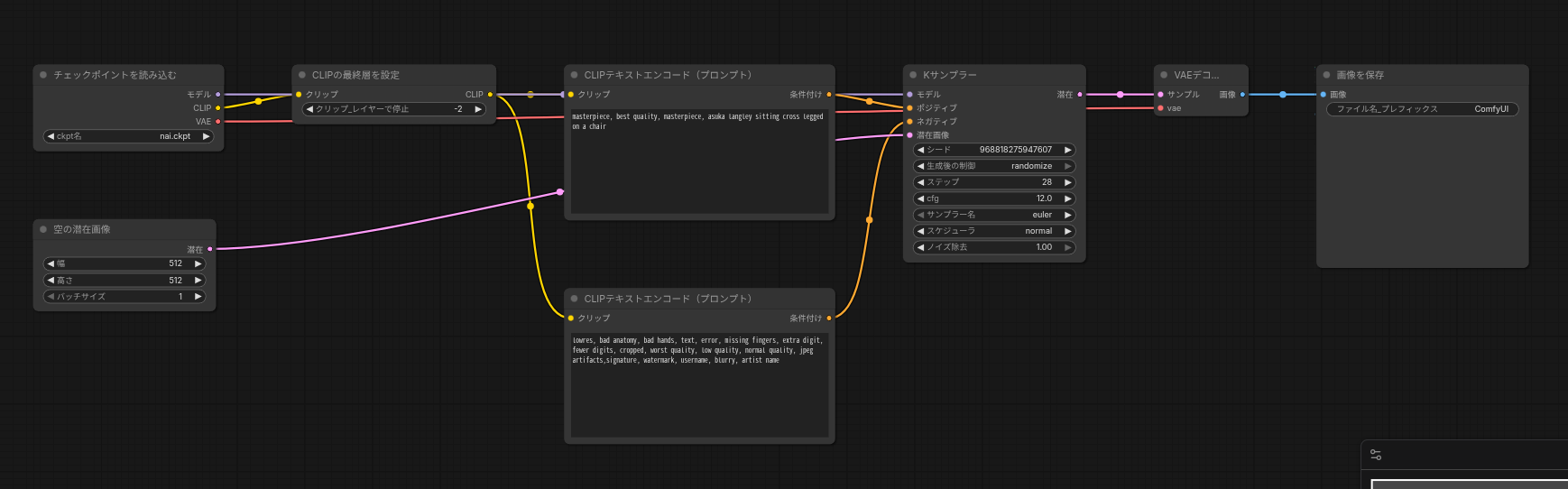Open the サンプラー名 dropdown set to euler
The height and width of the screenshot is (489, 1568).
(994, 215)
